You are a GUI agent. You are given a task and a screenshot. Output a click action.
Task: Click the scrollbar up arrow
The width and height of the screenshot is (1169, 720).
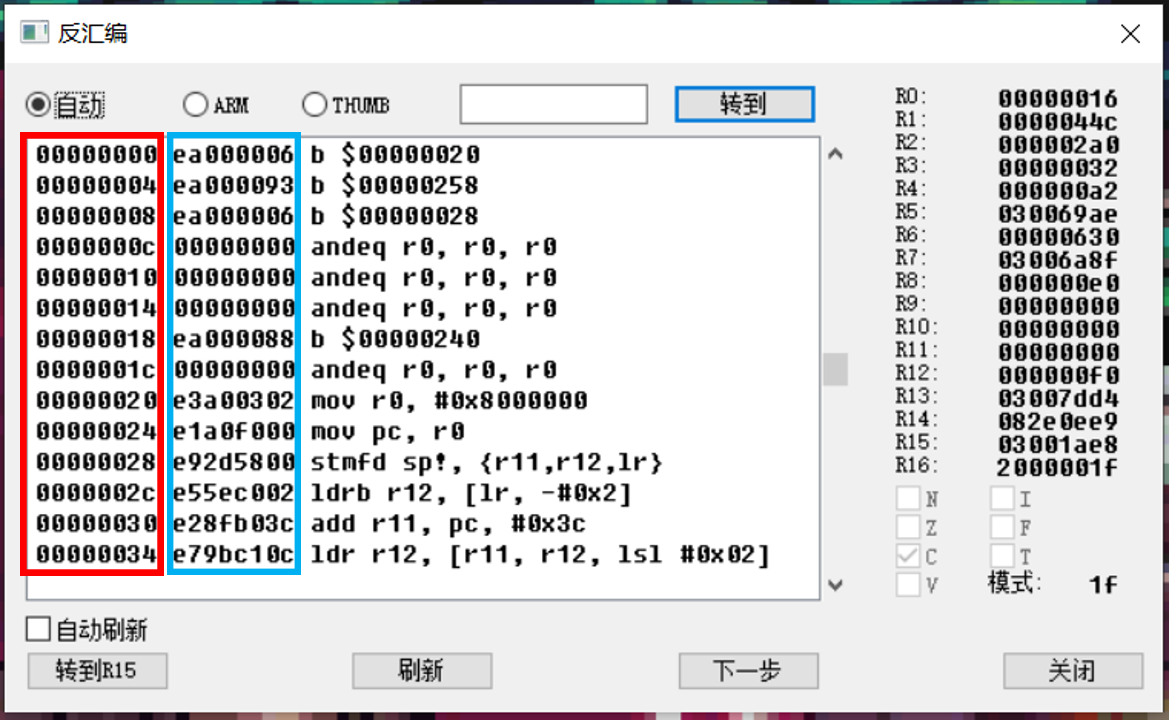click(x=835, y=154)
